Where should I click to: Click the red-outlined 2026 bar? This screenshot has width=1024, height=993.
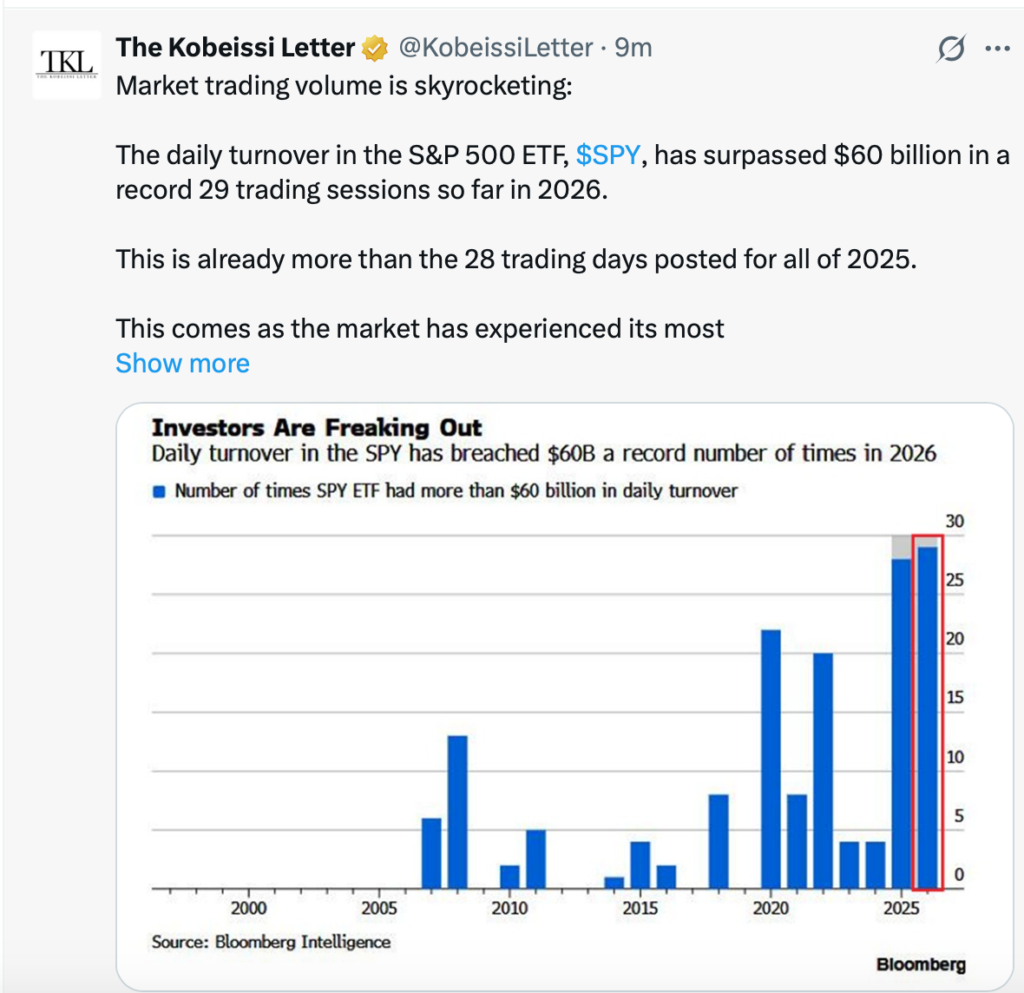pos(928,716)
